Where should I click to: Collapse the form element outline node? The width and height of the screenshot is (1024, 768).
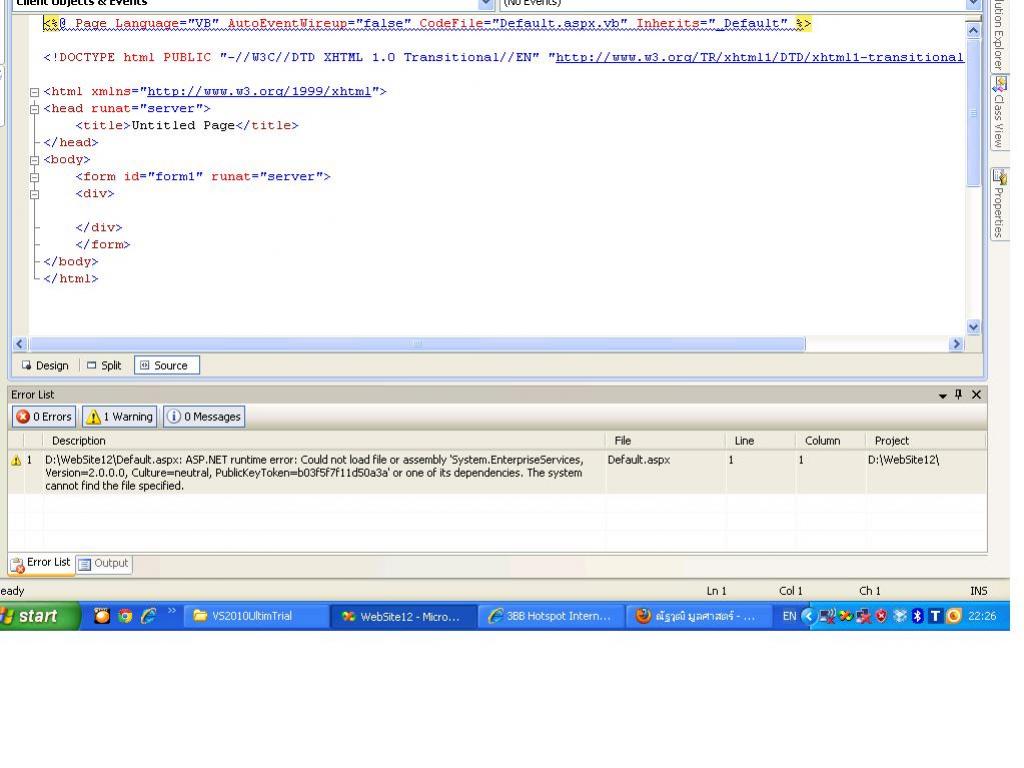tap(35, 177)
